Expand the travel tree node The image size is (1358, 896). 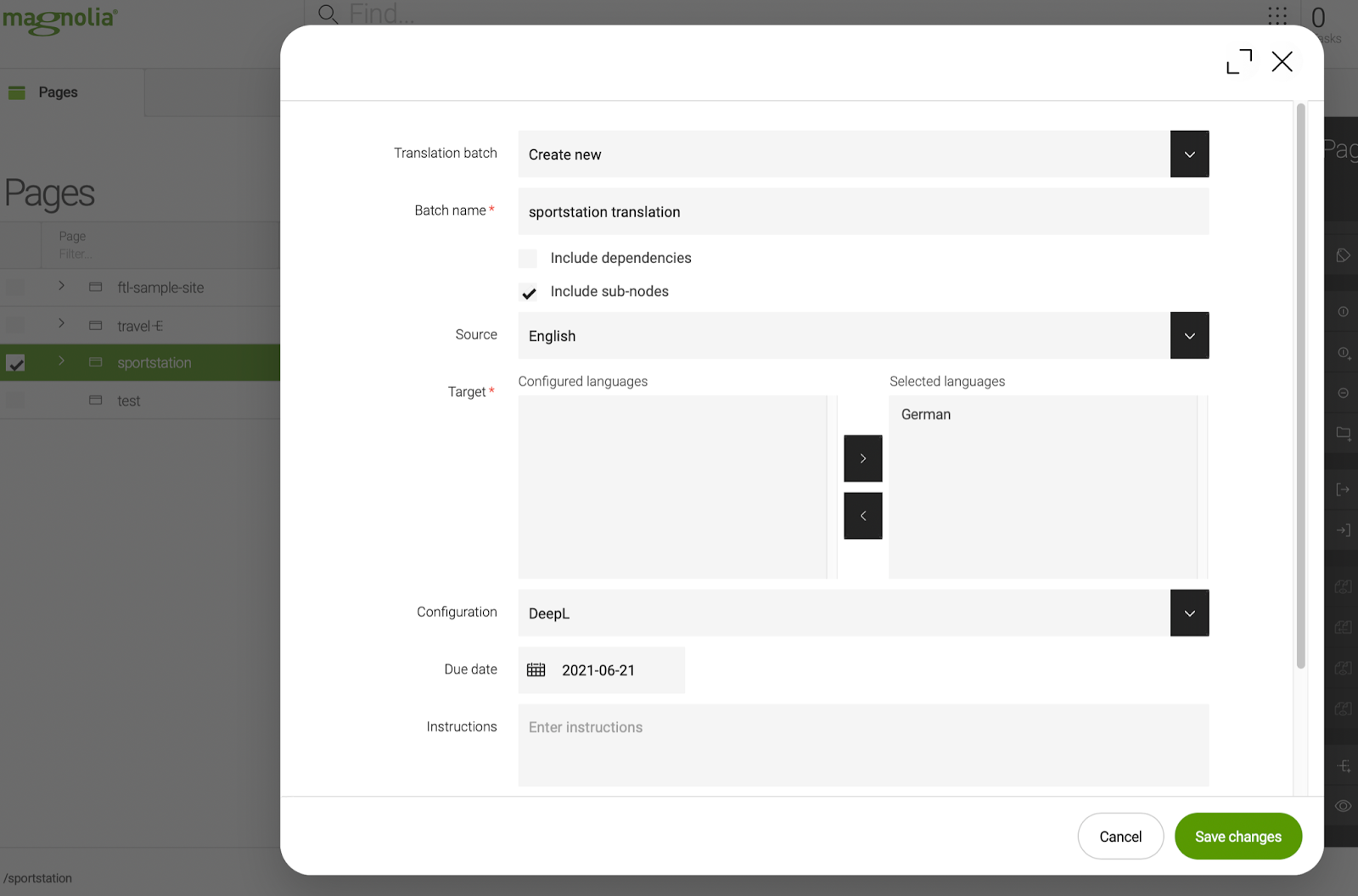click(61, 324)
